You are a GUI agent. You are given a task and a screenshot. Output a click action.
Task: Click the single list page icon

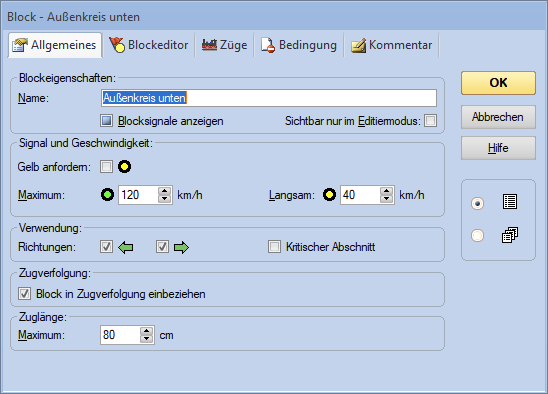pos(510,202)
